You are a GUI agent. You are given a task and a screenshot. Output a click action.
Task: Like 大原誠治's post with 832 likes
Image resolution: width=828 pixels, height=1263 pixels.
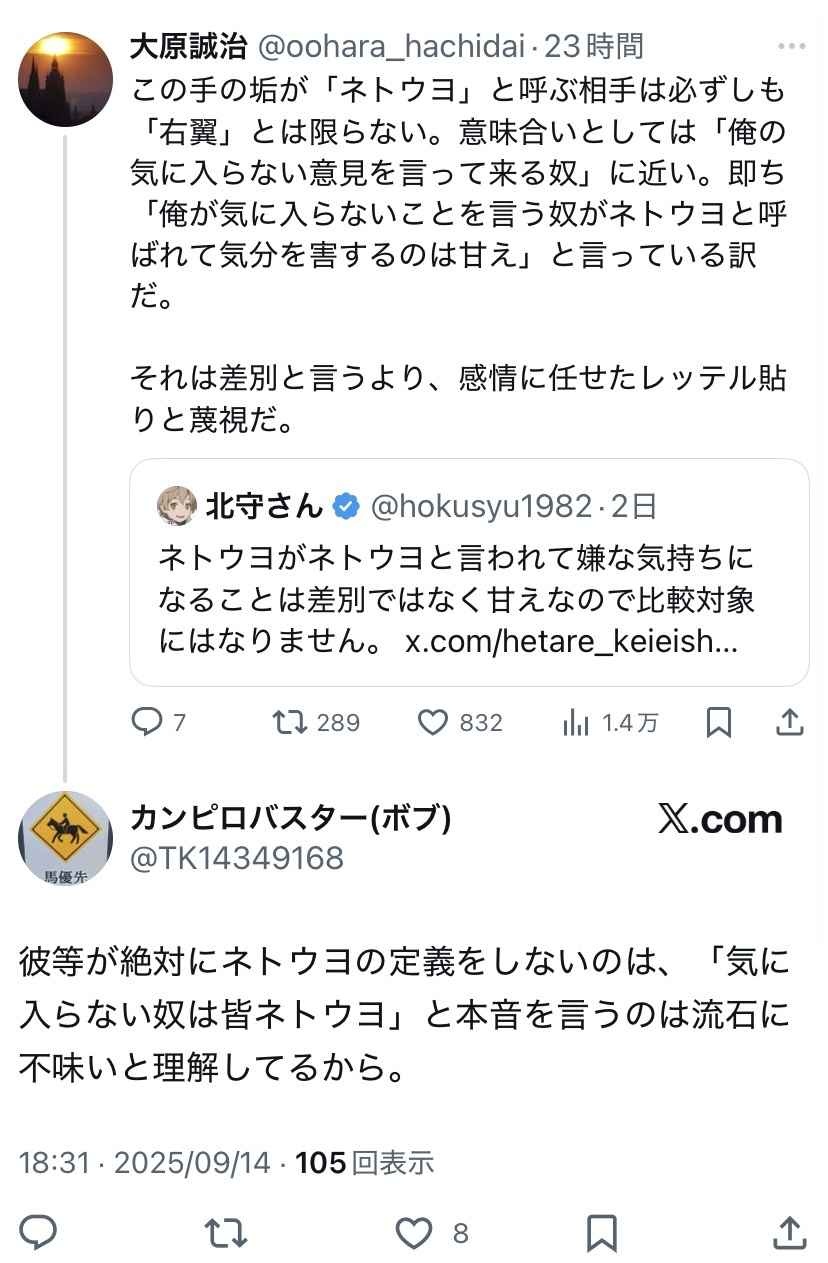[433, 722]
